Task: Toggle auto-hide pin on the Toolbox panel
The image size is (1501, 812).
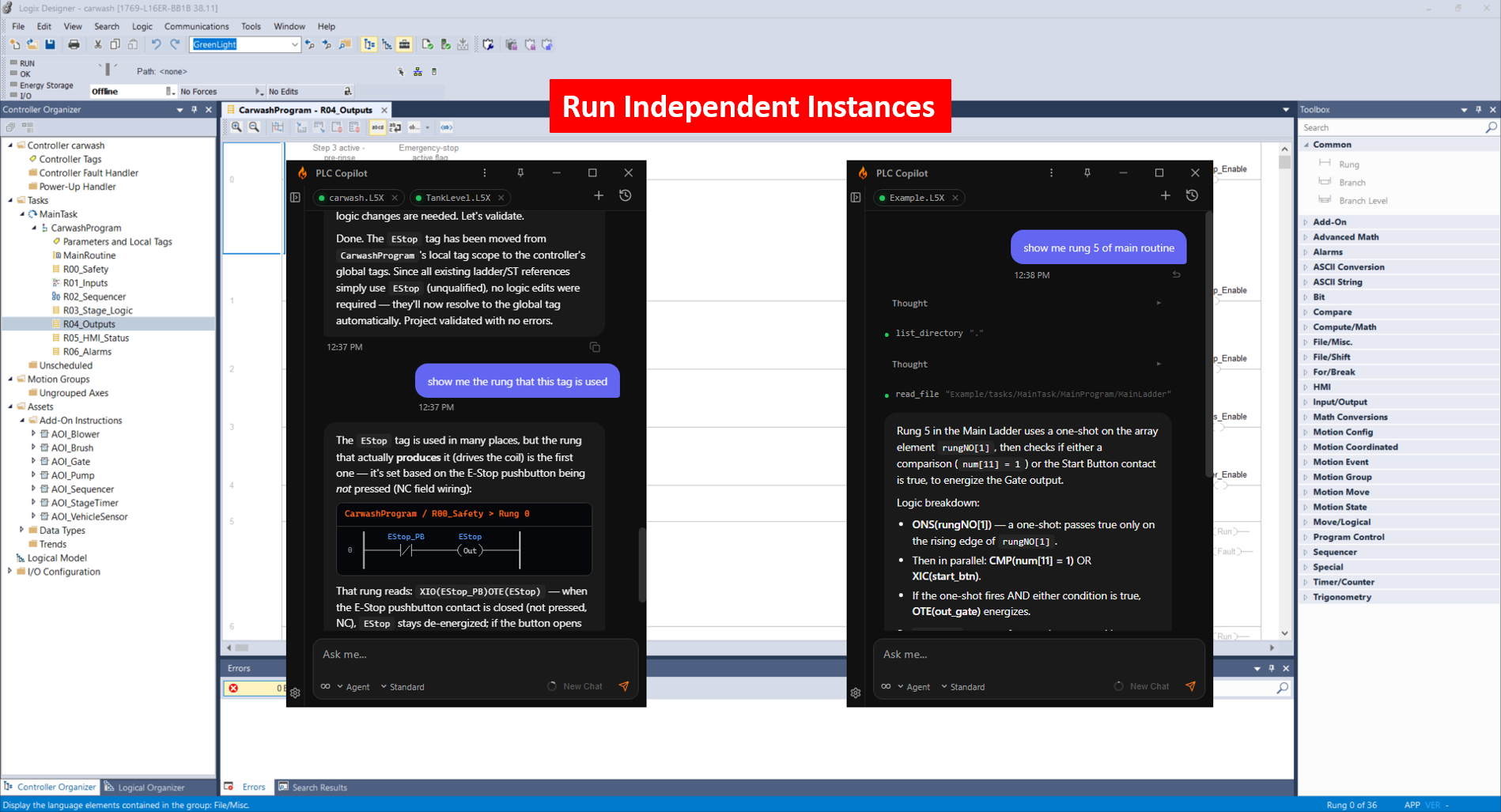Action: point(1479,109)
